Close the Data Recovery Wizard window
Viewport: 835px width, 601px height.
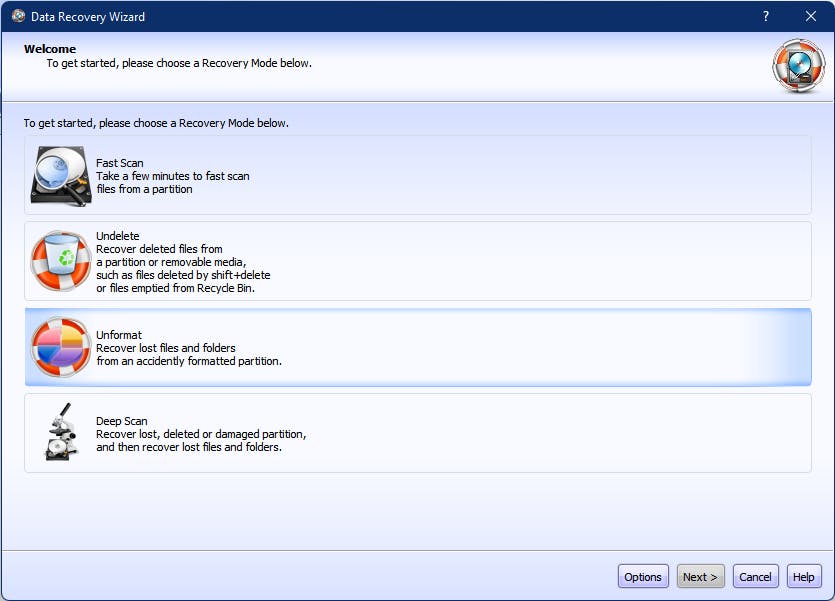click(x=810, y=16)
